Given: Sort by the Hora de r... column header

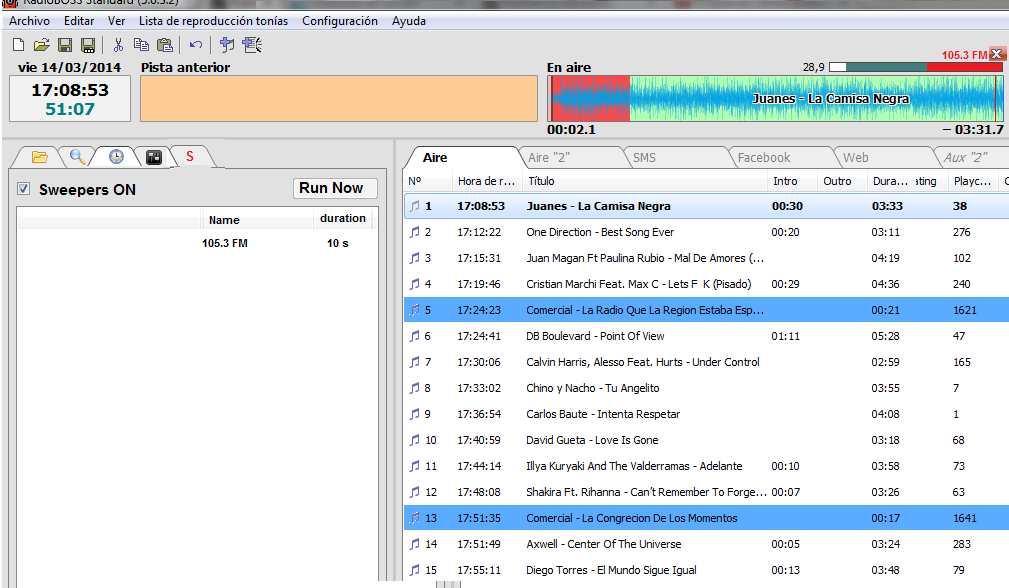Looking at the screenshot, I should coord(486,181).
